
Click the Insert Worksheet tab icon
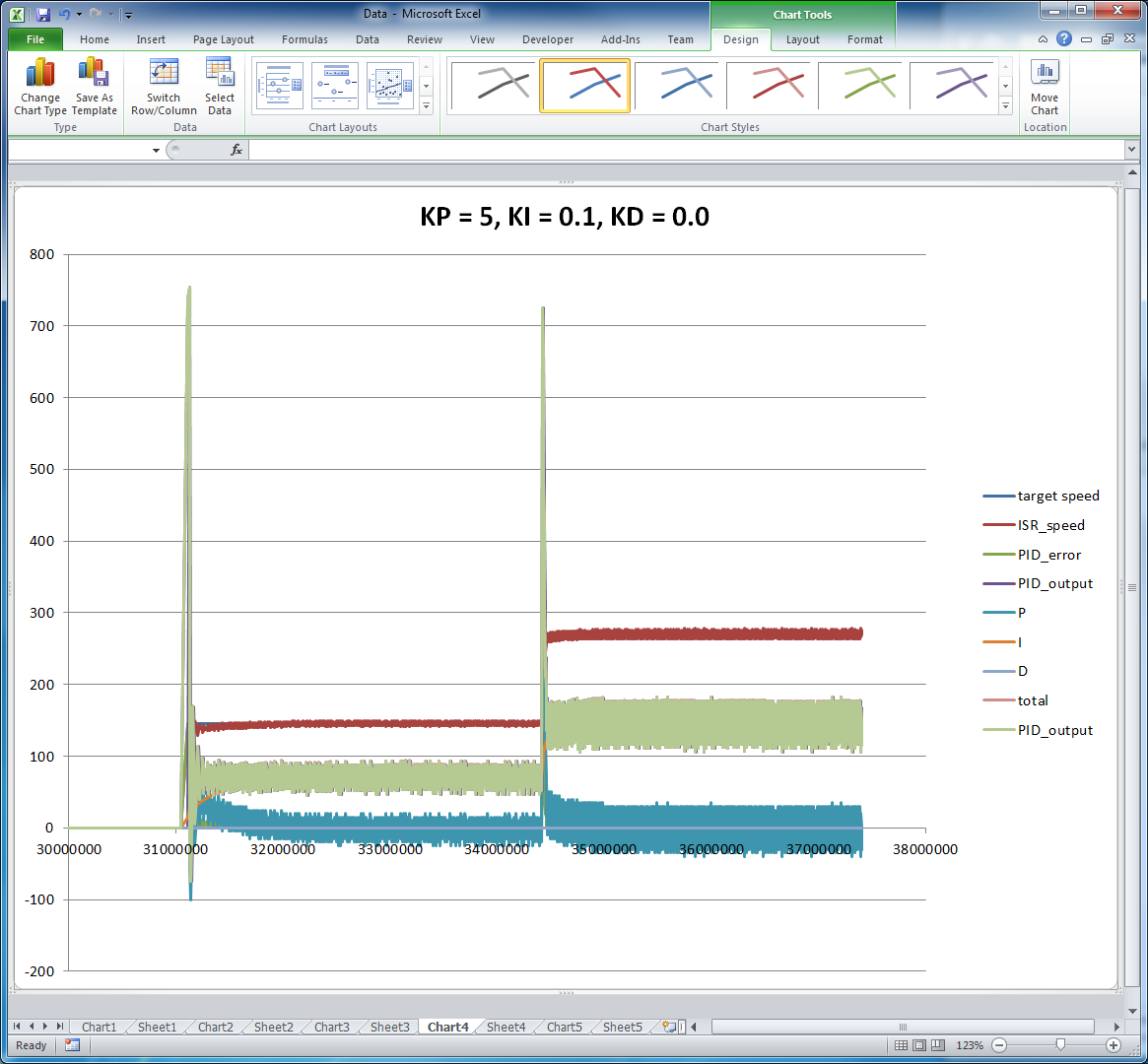(668, 1027)
